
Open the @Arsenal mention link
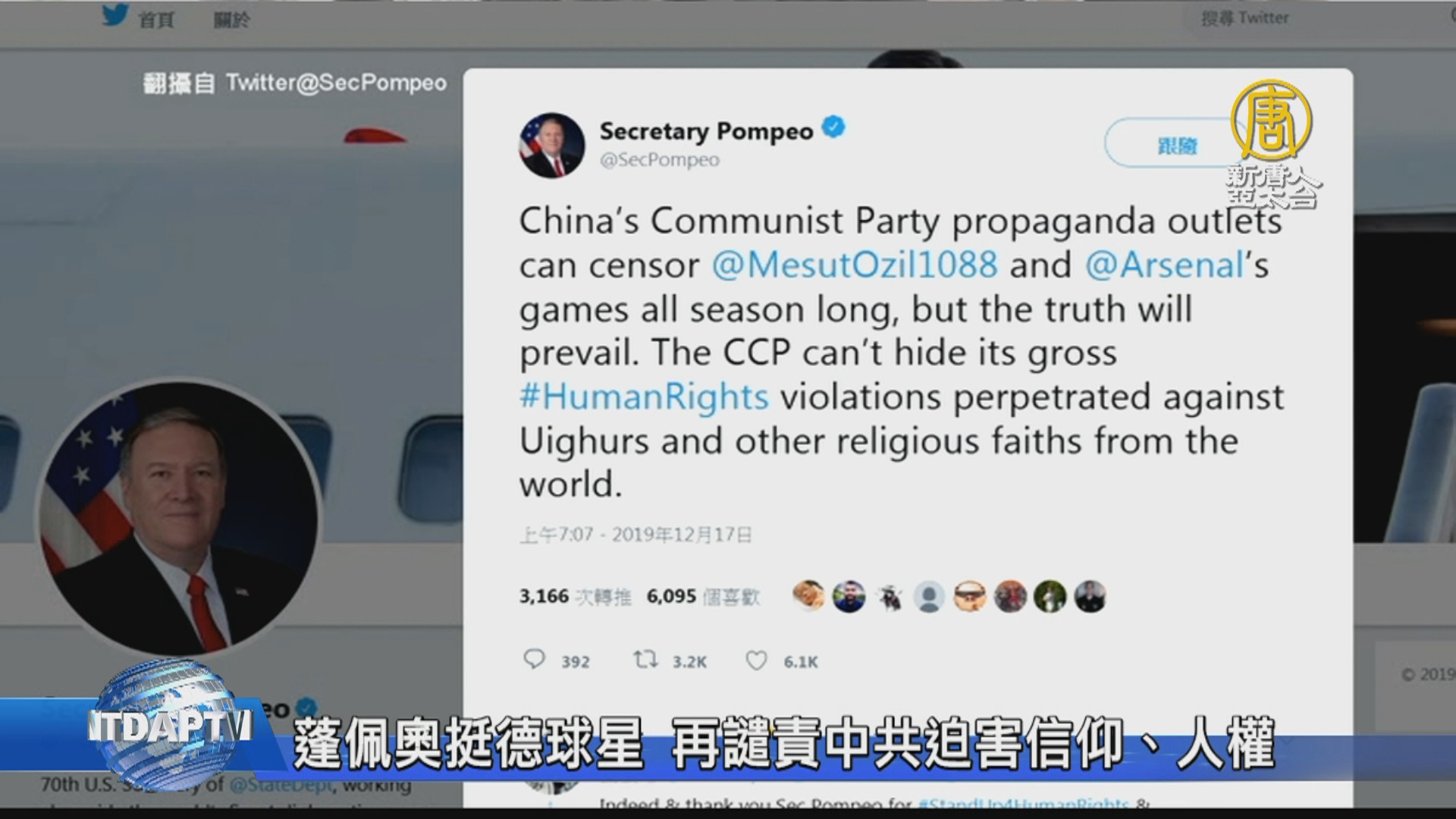pyautogui.click(x=1163, y=265)
